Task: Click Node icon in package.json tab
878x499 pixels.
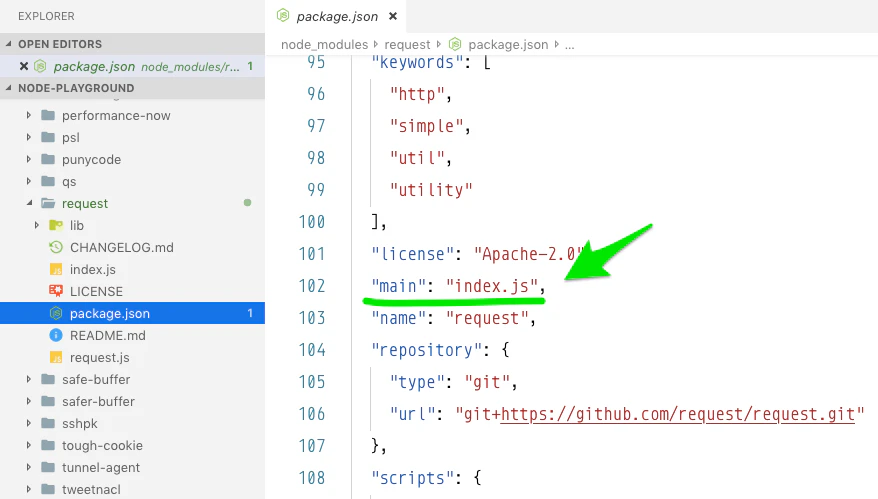Action: 283,16
